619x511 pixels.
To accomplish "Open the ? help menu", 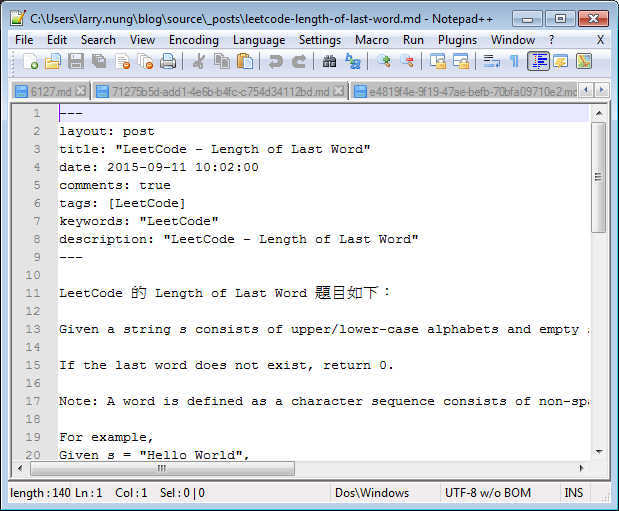I will pyautogui.click(x=551, y=40).
